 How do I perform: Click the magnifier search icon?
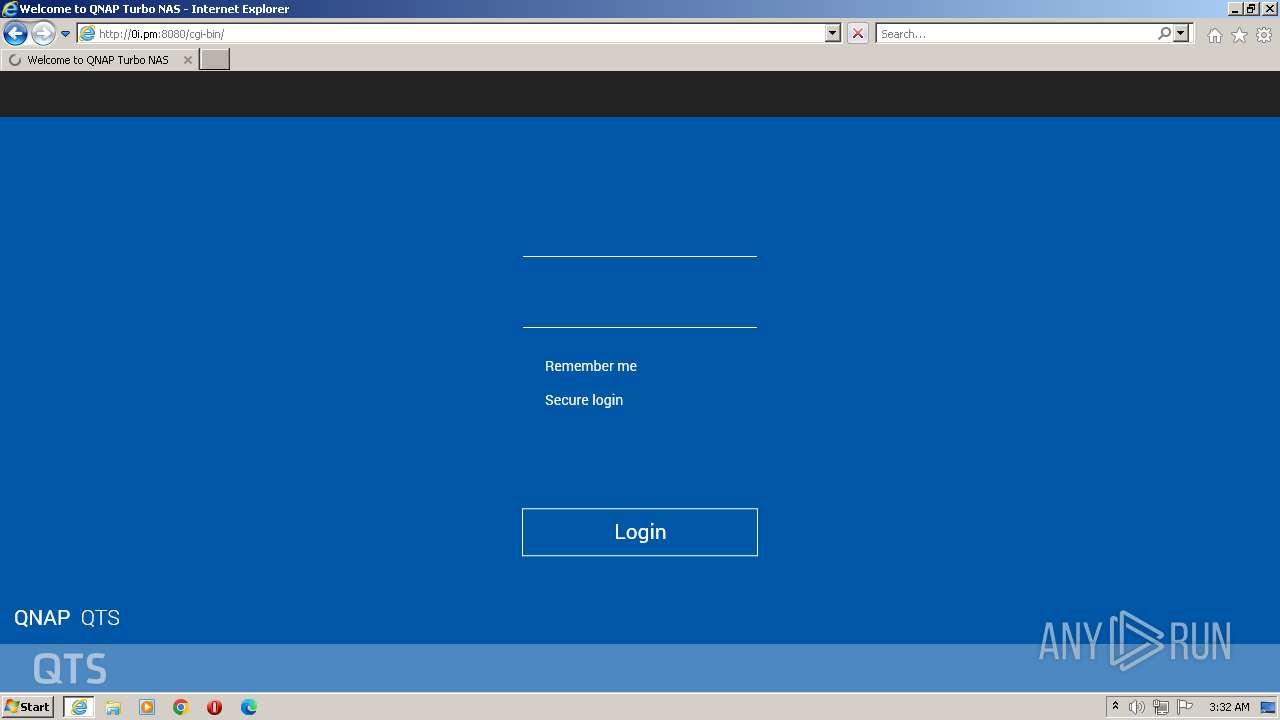tap(1164, 34)
